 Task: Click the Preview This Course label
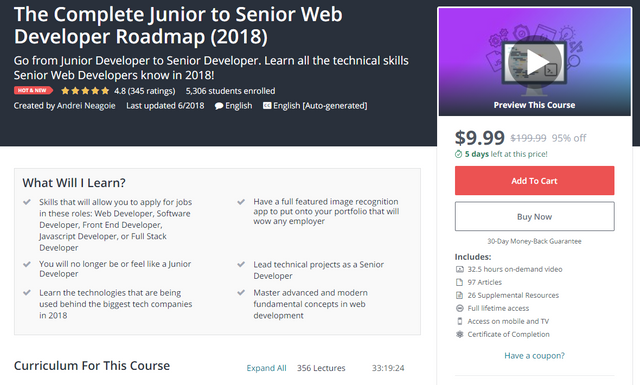(534, 105)
